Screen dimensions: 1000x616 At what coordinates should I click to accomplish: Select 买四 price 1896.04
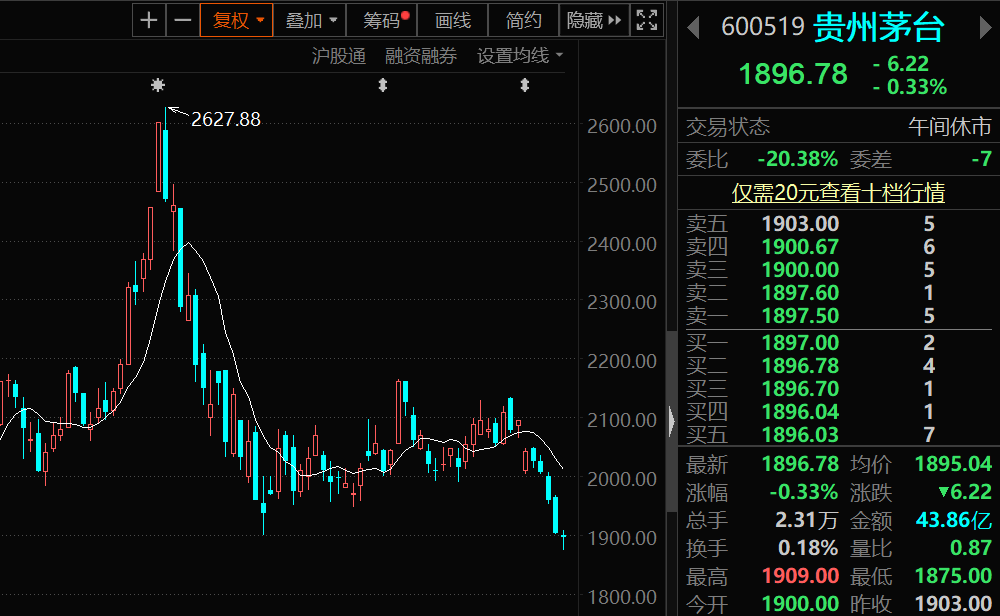pyautogui.click(x=800, y=412)
